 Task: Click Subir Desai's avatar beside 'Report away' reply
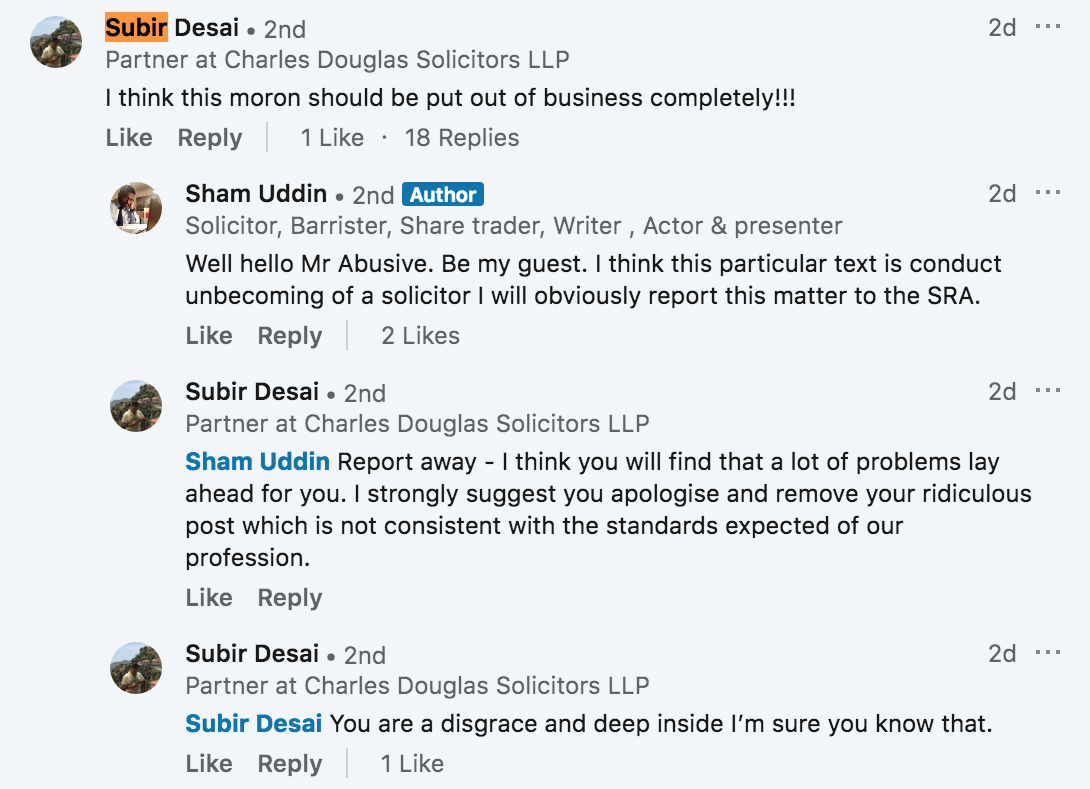(x=136, y=406)
